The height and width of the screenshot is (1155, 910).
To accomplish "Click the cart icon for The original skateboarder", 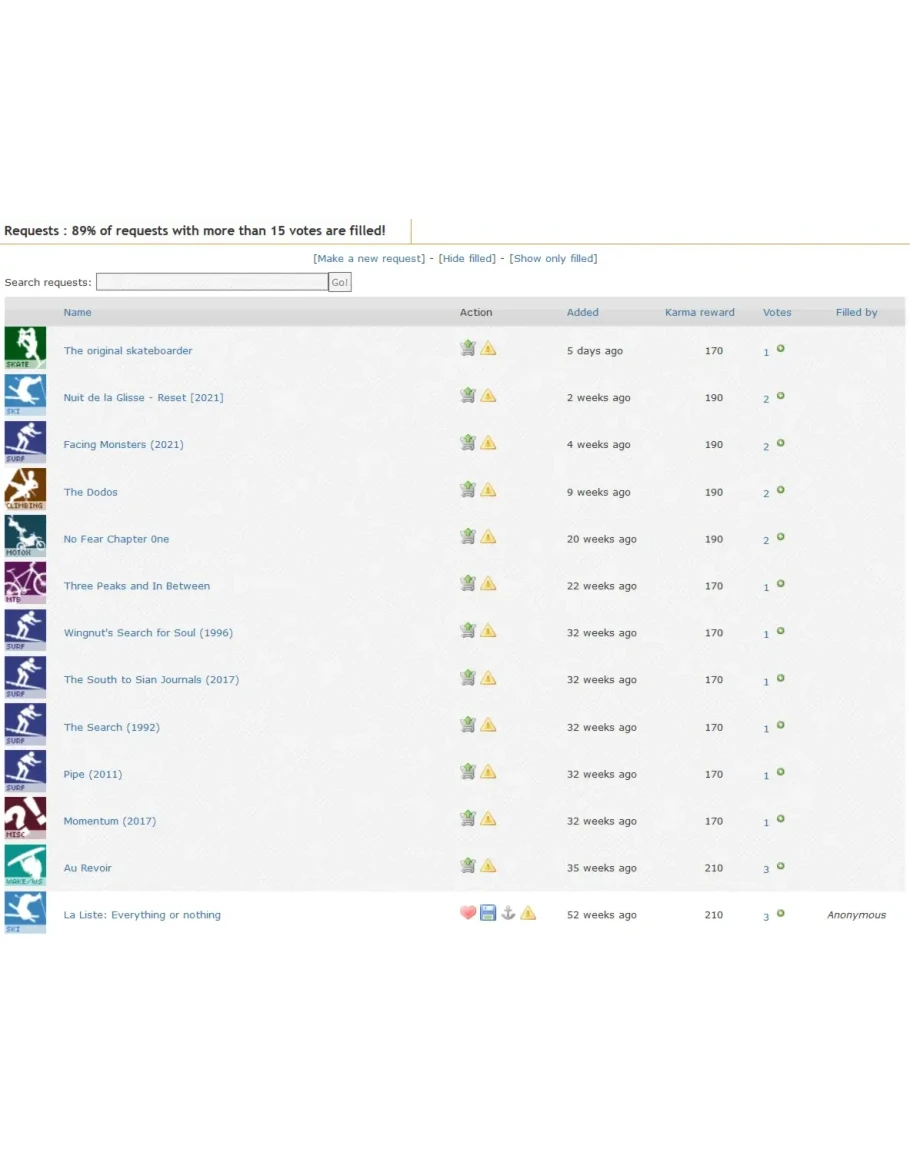I will point(467,349).
